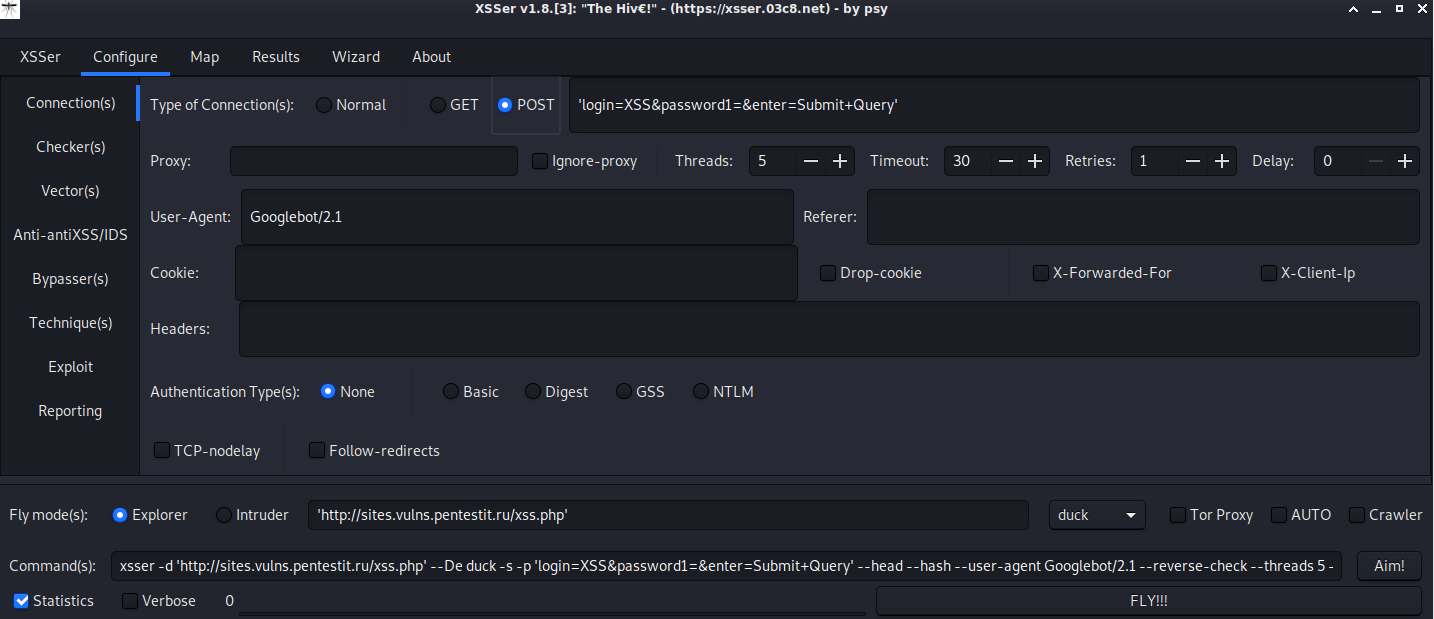Open the Wizard tab
The image size is (1434, 619).
pyautogui.click(x=356, y=57)
